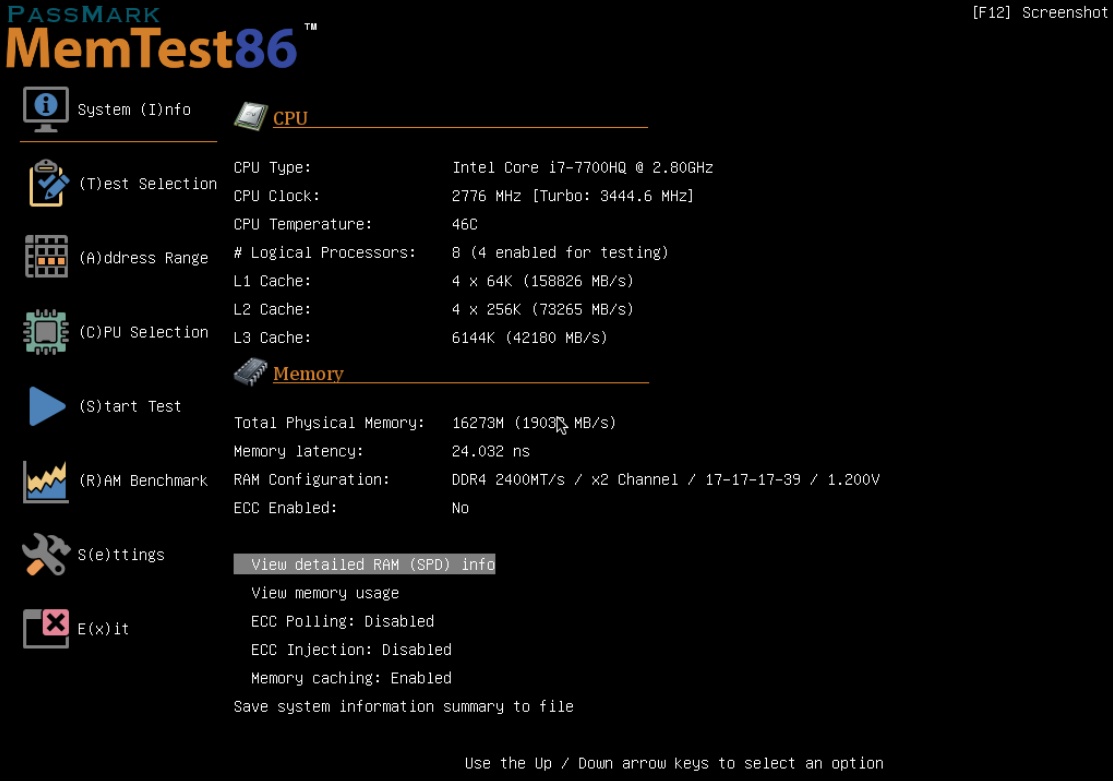Click the L3 Cache: label
The height and width of the screenshot is (781, 1113).
273,338
